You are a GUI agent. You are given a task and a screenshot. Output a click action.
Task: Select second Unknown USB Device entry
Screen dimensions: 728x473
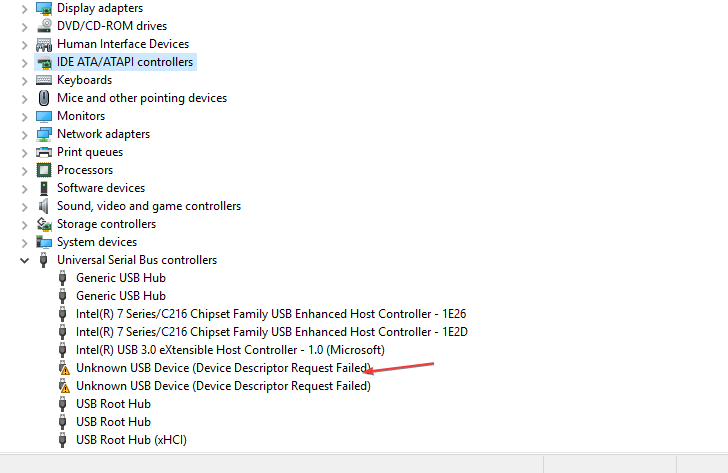[223, 386]
